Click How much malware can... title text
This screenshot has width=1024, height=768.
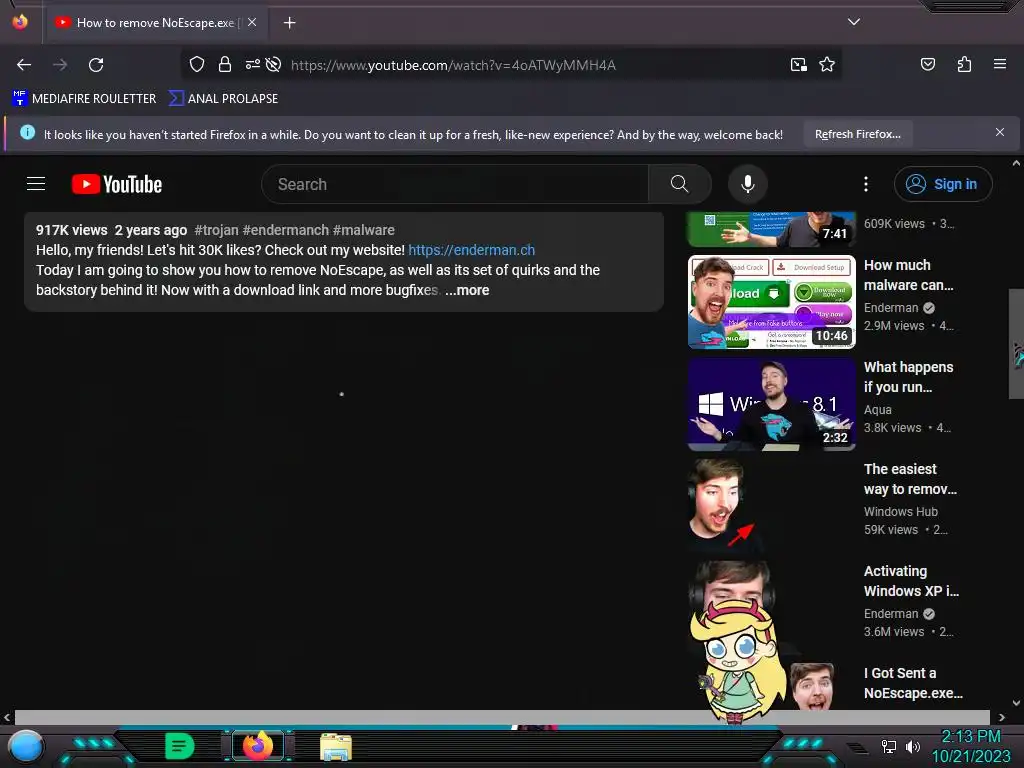(908, 275)
